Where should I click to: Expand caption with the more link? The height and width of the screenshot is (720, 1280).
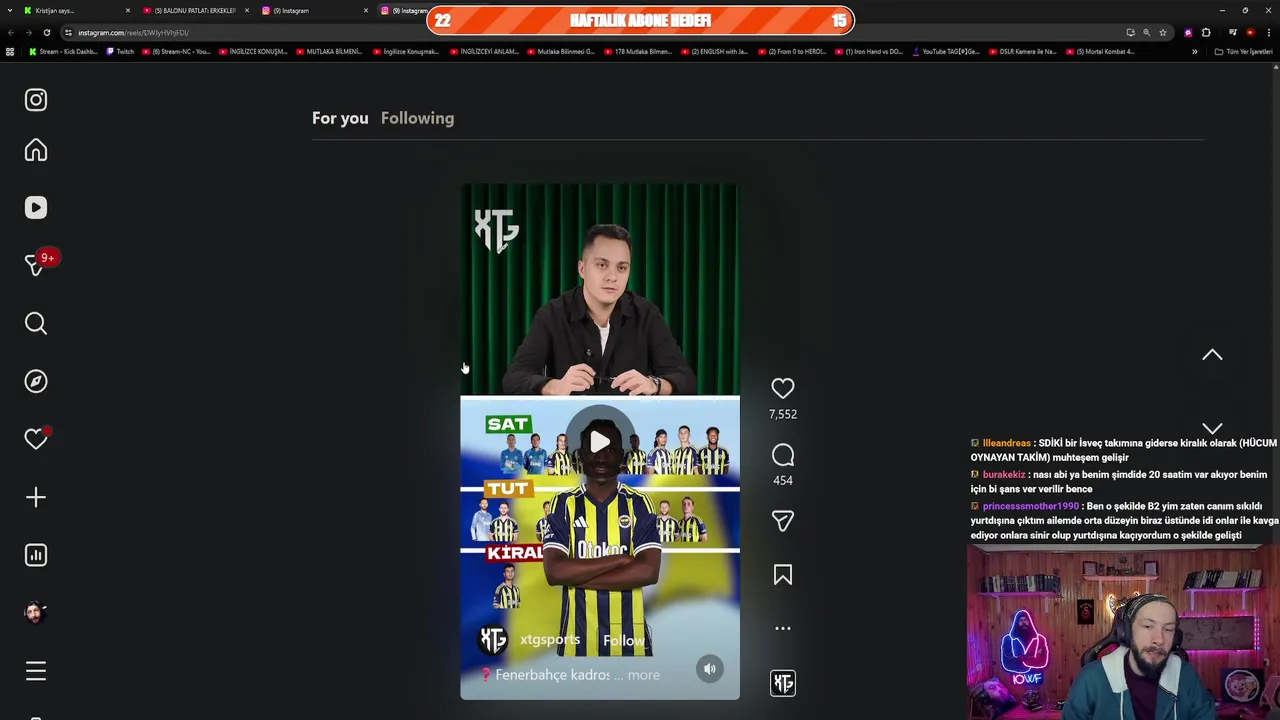pos(643,675)
